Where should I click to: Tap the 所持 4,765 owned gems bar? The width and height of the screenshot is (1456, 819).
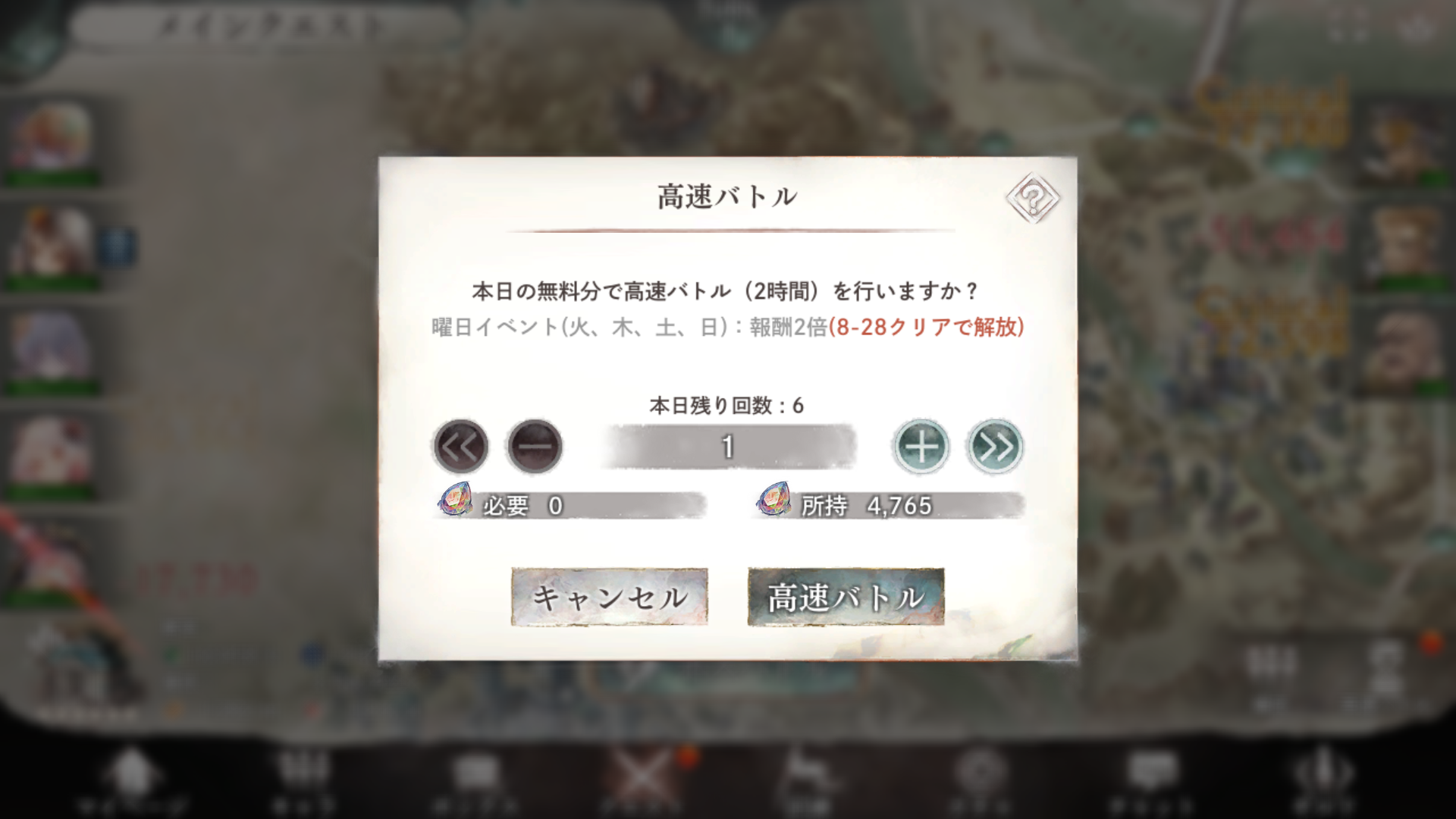pos(890,505)
